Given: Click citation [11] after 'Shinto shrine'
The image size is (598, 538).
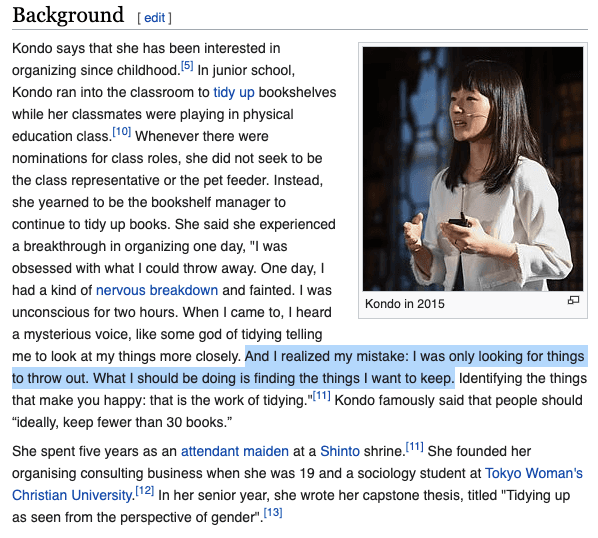Looking at the screenshot, I should (415, 447).
